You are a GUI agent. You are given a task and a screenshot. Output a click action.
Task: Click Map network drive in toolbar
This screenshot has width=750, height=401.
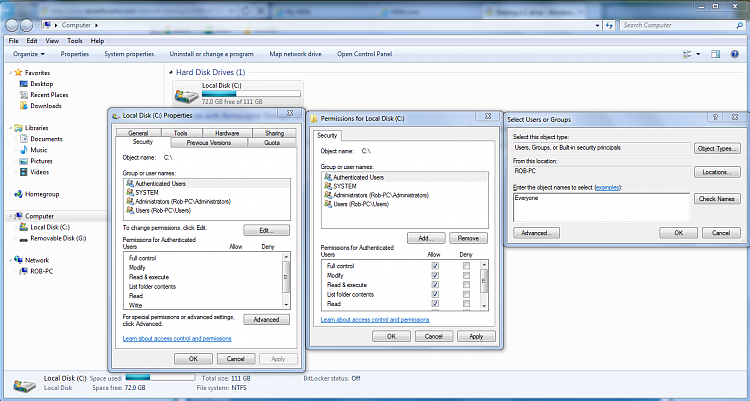pos(295,54)
